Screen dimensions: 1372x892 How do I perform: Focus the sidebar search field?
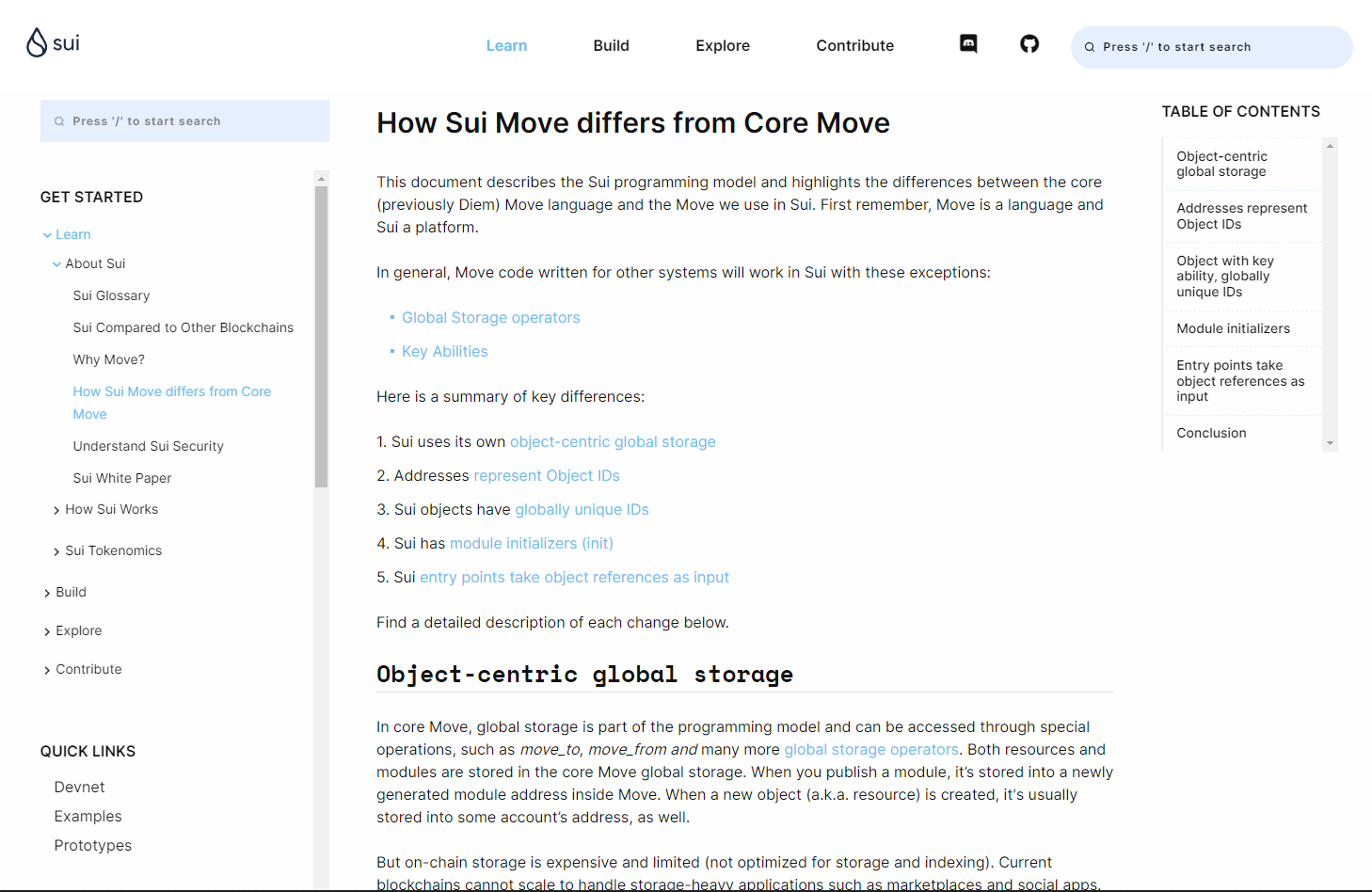click(x=184, y=121)
